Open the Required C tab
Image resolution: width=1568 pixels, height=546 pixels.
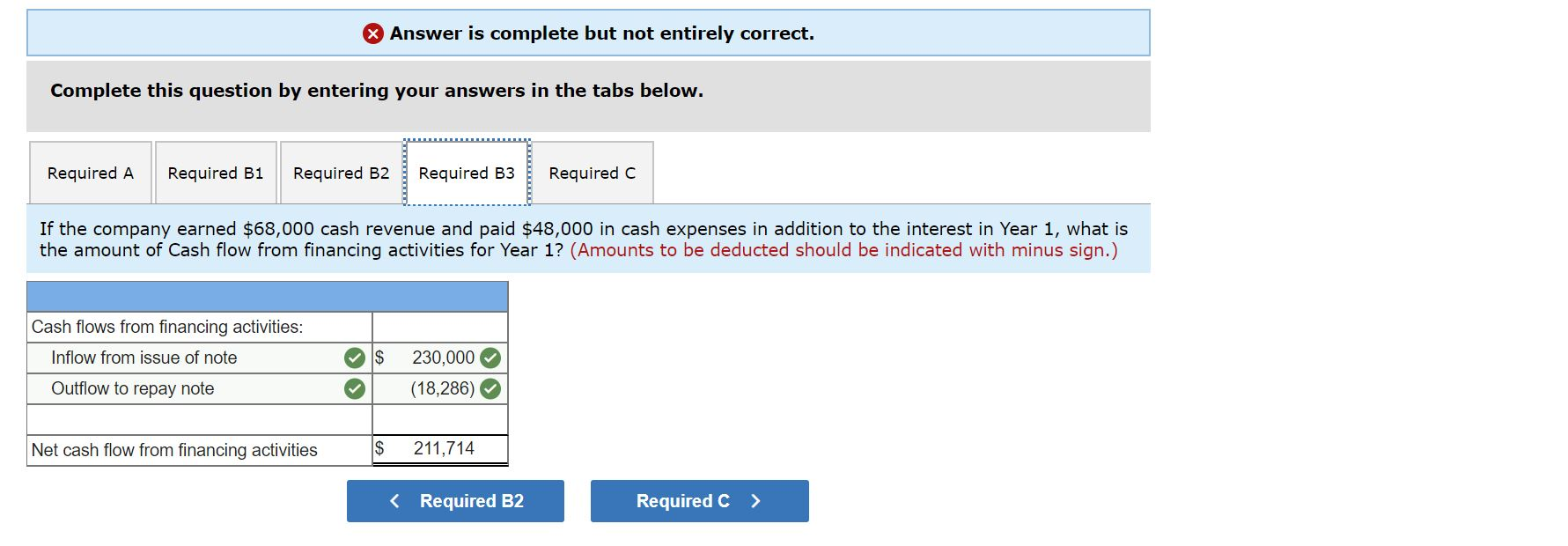coord(592,173)
